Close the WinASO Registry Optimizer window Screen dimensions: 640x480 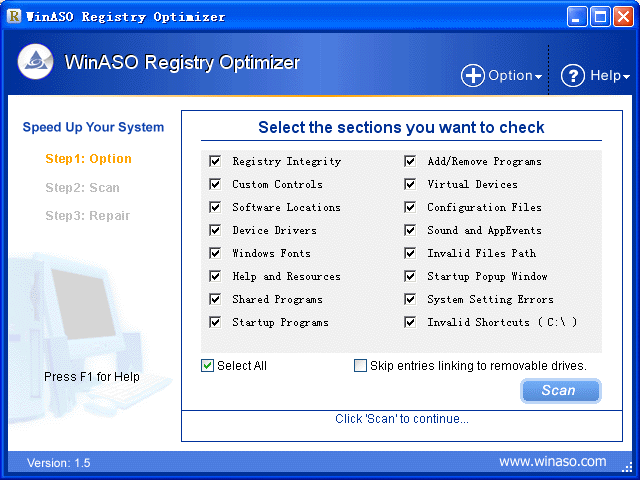pos(623,17)
